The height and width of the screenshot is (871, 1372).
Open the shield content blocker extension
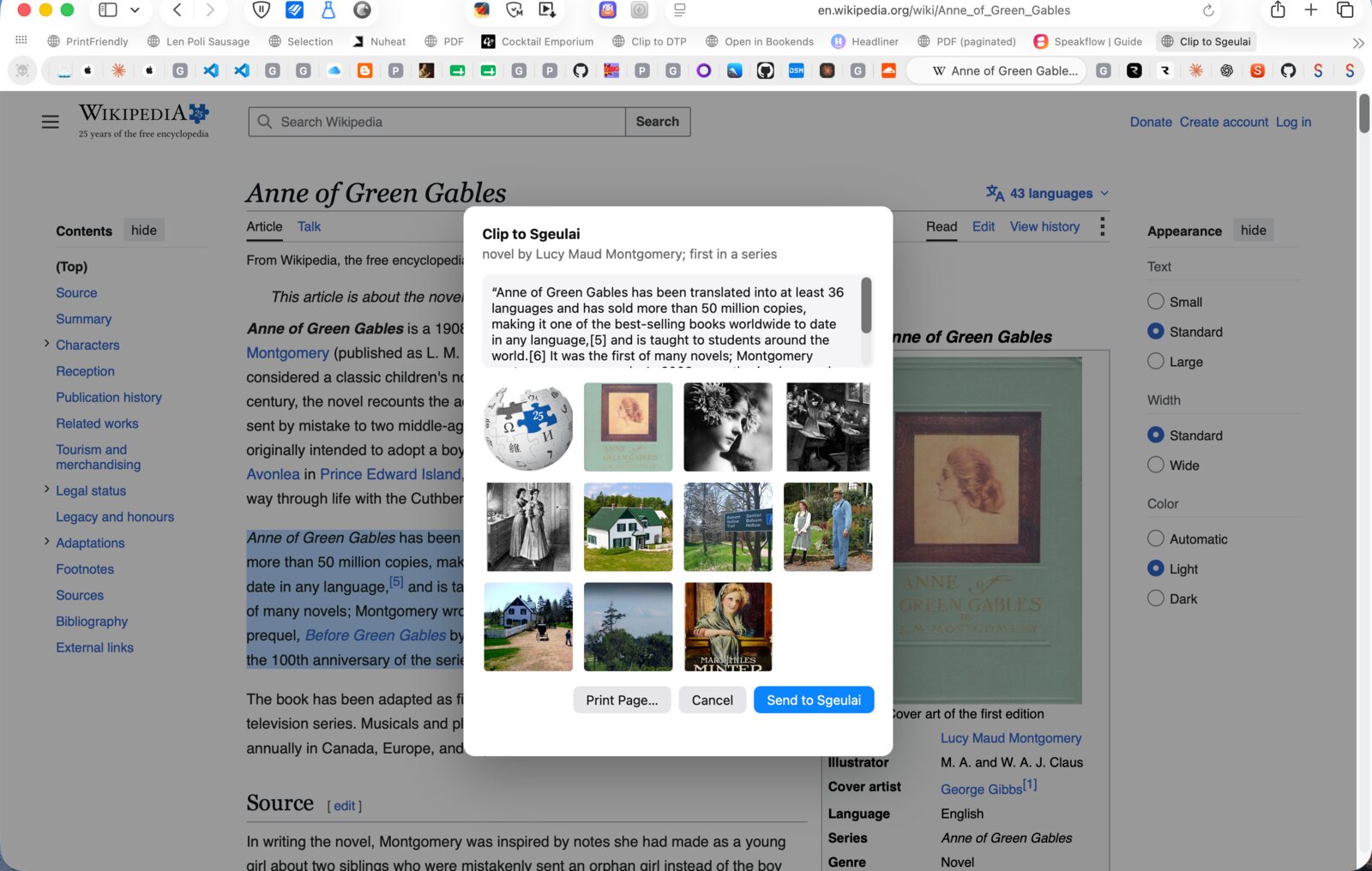click(262, 10)
